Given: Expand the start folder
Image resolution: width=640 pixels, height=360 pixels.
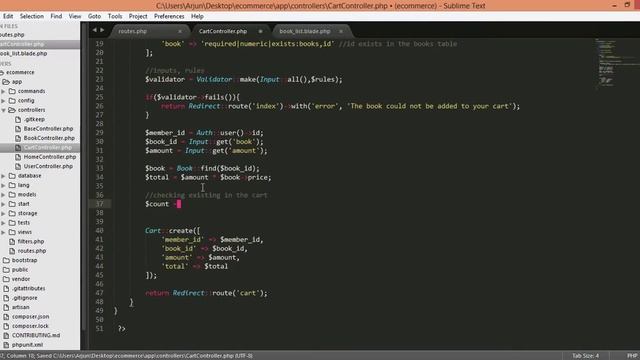Looking at the screenshot, I should [4, 204].
